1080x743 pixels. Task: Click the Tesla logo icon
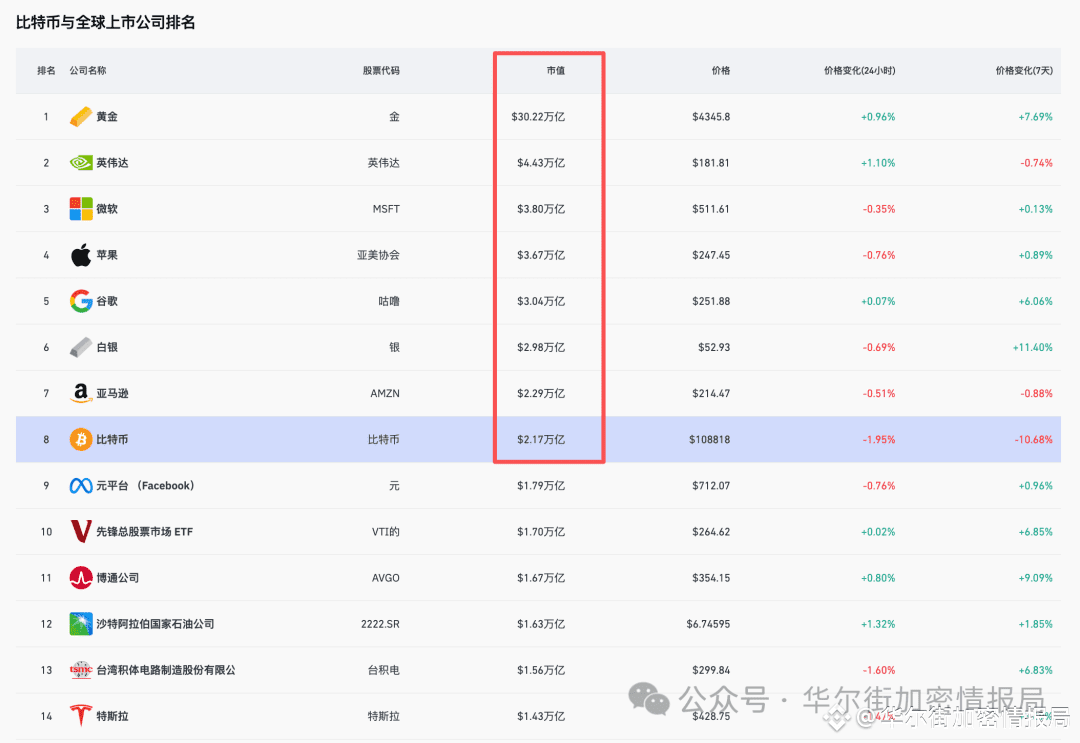(81, 716)
